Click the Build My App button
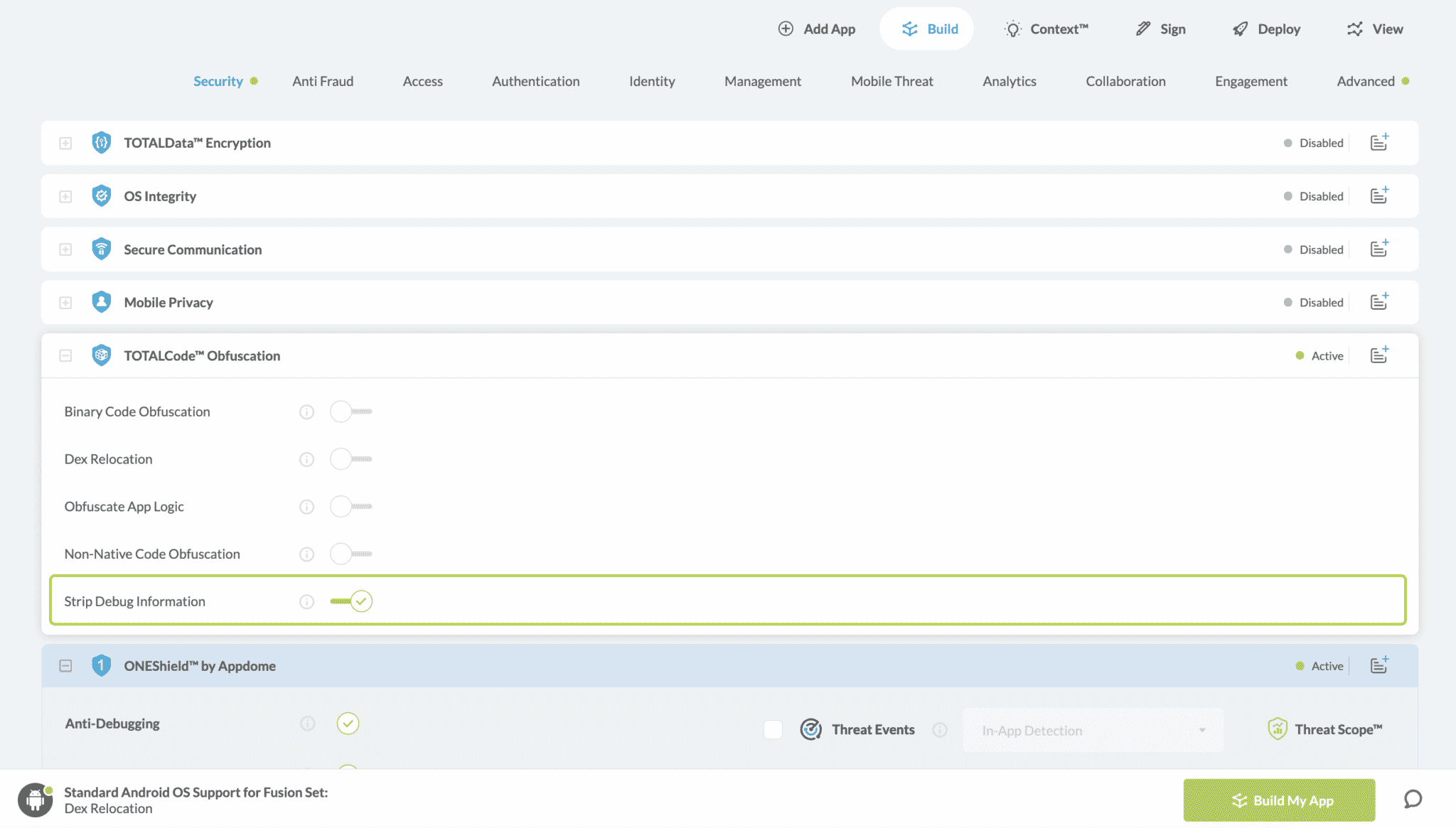The width and height of the screenshot is (1456, 828). point(1279,800)
